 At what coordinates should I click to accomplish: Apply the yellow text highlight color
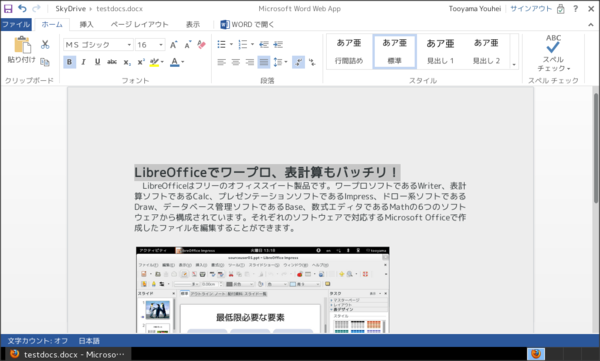[x=154, y=62]
